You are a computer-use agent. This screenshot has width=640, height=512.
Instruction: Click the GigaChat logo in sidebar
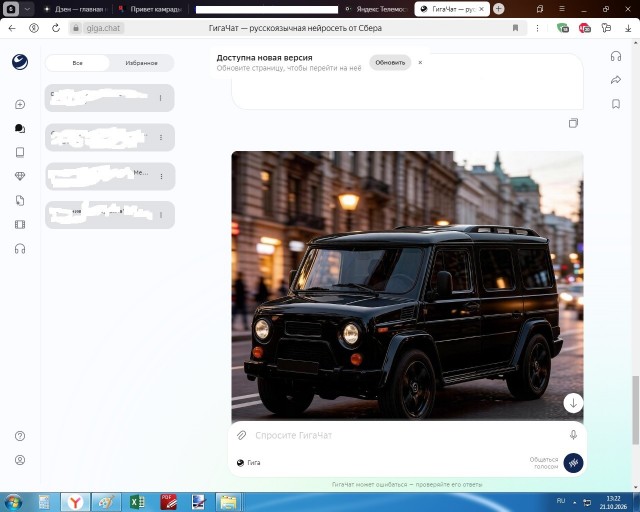pos(20,62)
